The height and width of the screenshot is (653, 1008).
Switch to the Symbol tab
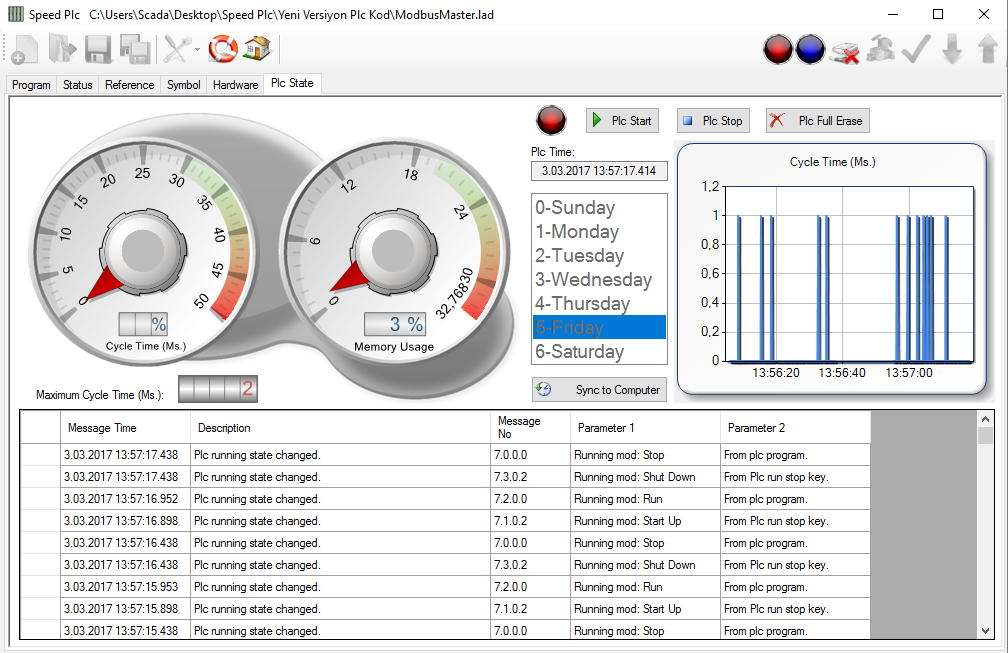[183, 85]
